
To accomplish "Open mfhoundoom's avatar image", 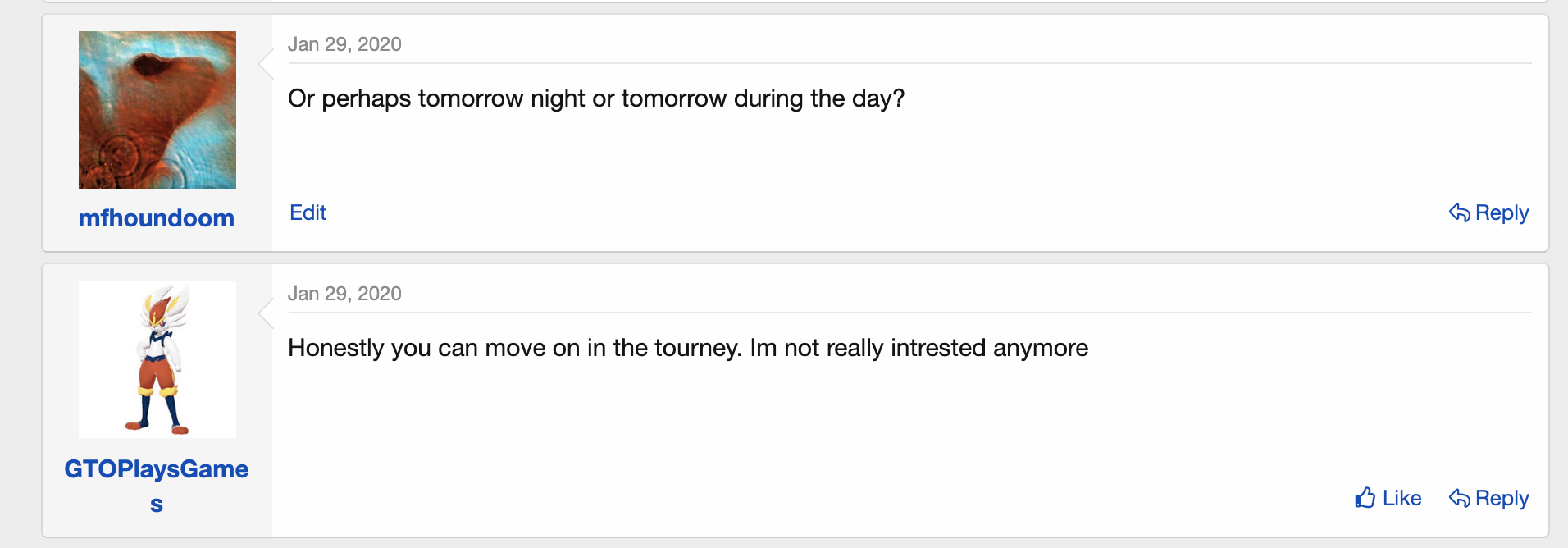I will pos(157,110).
